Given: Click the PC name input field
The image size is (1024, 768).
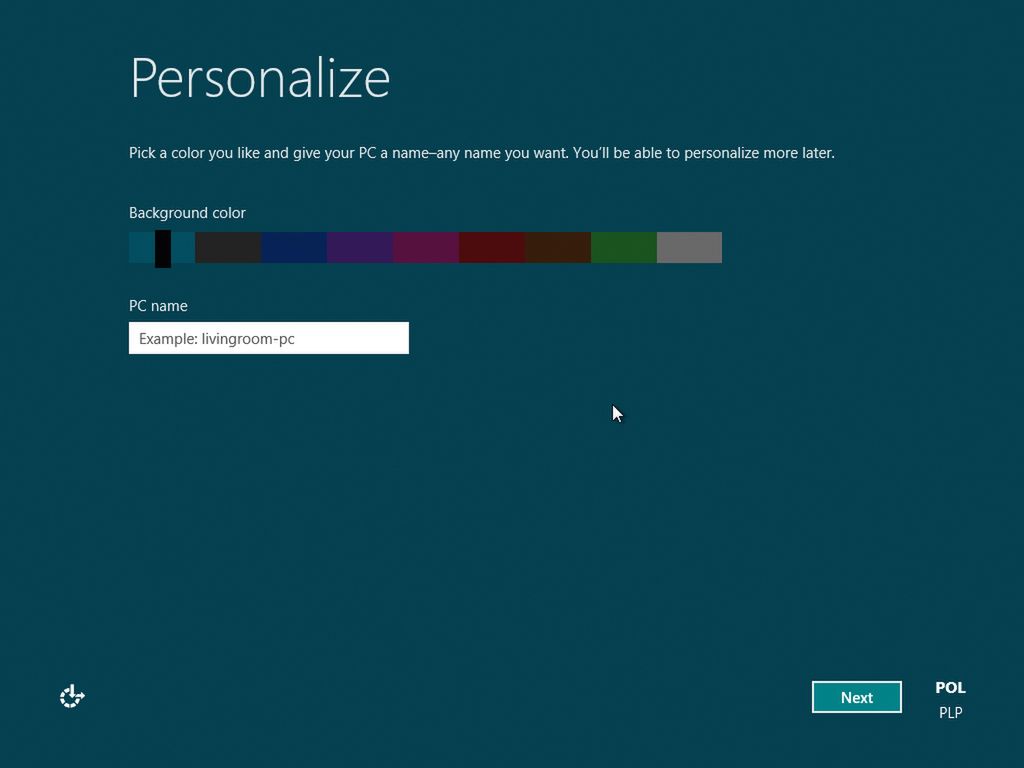Looking at the screenshot, I should click(x=268, y=338).
